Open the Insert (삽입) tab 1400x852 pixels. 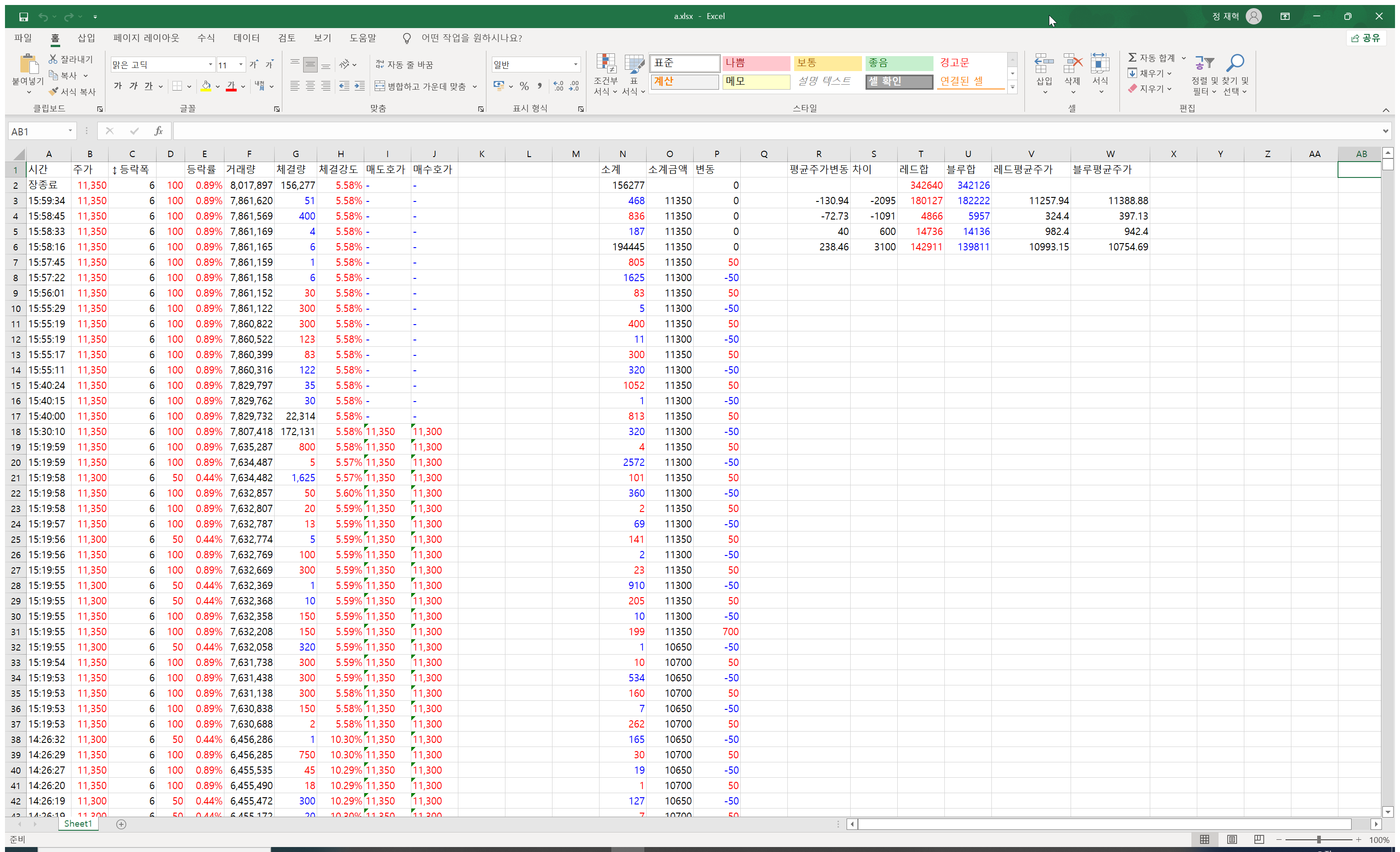tap(86, 38)
